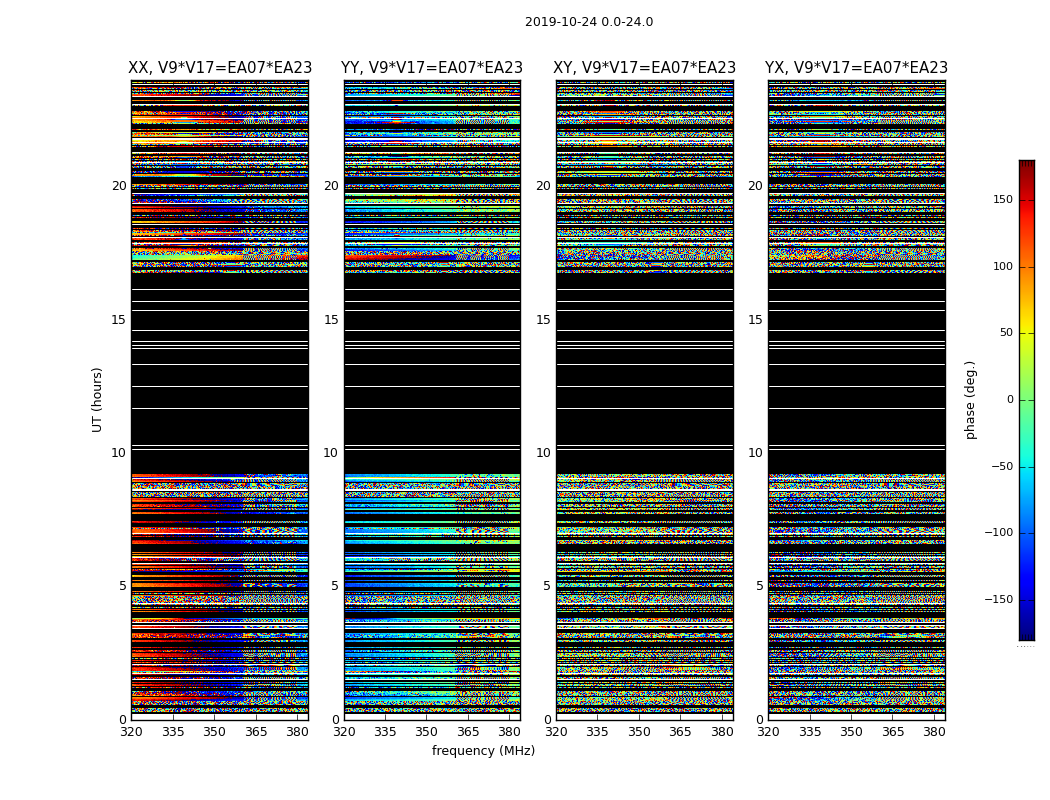Click the 335 frequency tick under XY panel
This screenshot has height=800, width=1050.
[597, 732]
